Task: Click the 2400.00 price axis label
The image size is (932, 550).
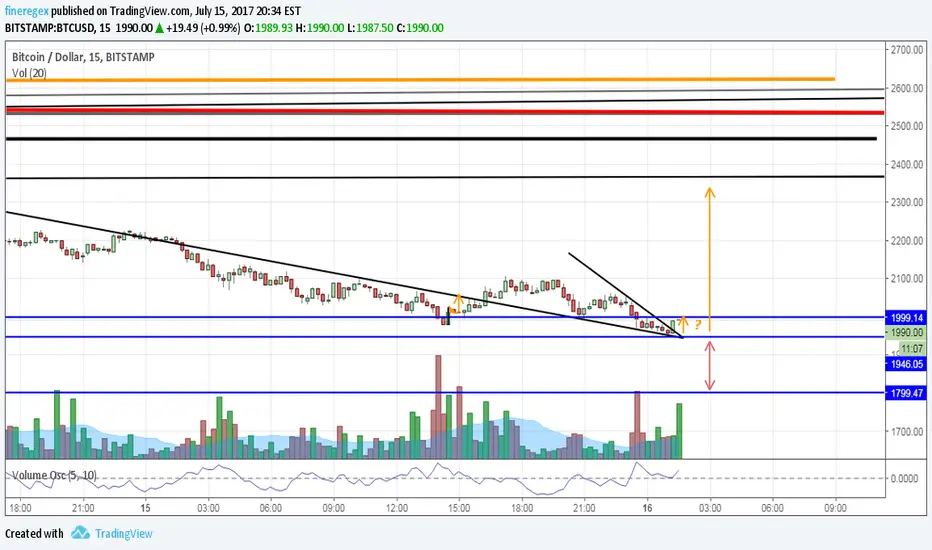Action: [x=906, y=164]
